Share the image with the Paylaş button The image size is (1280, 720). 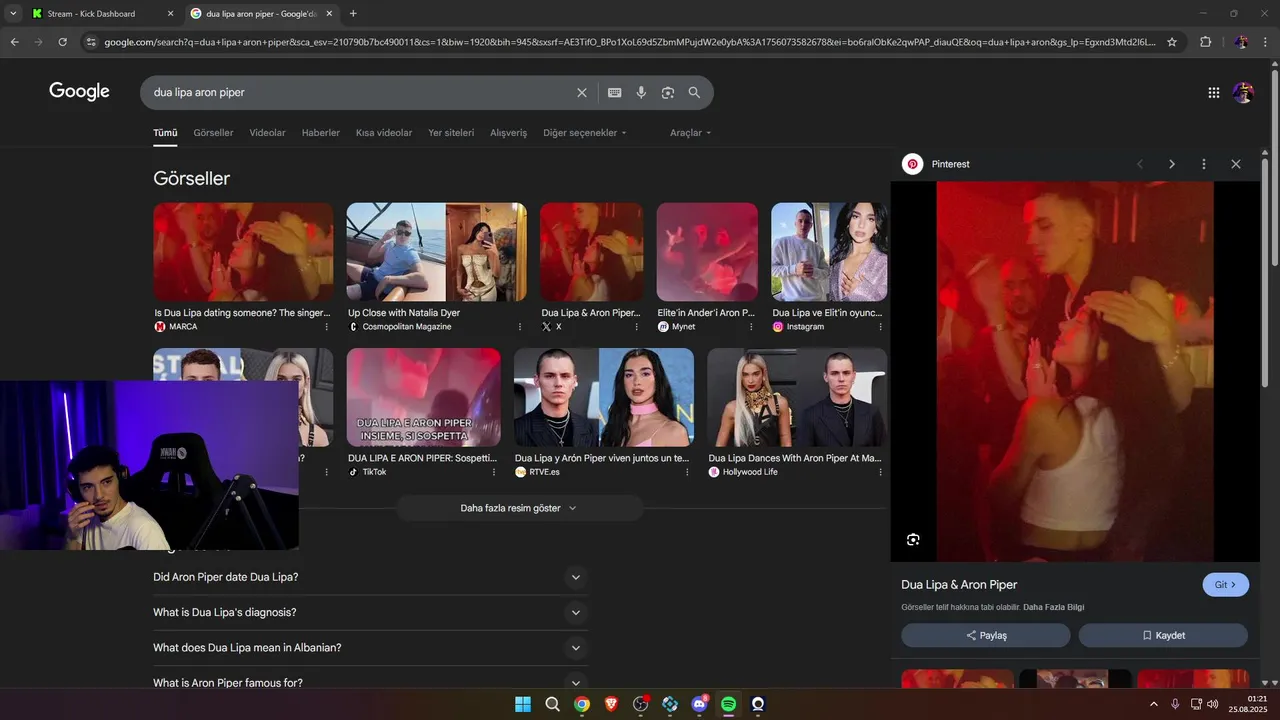tap(986, 635)
